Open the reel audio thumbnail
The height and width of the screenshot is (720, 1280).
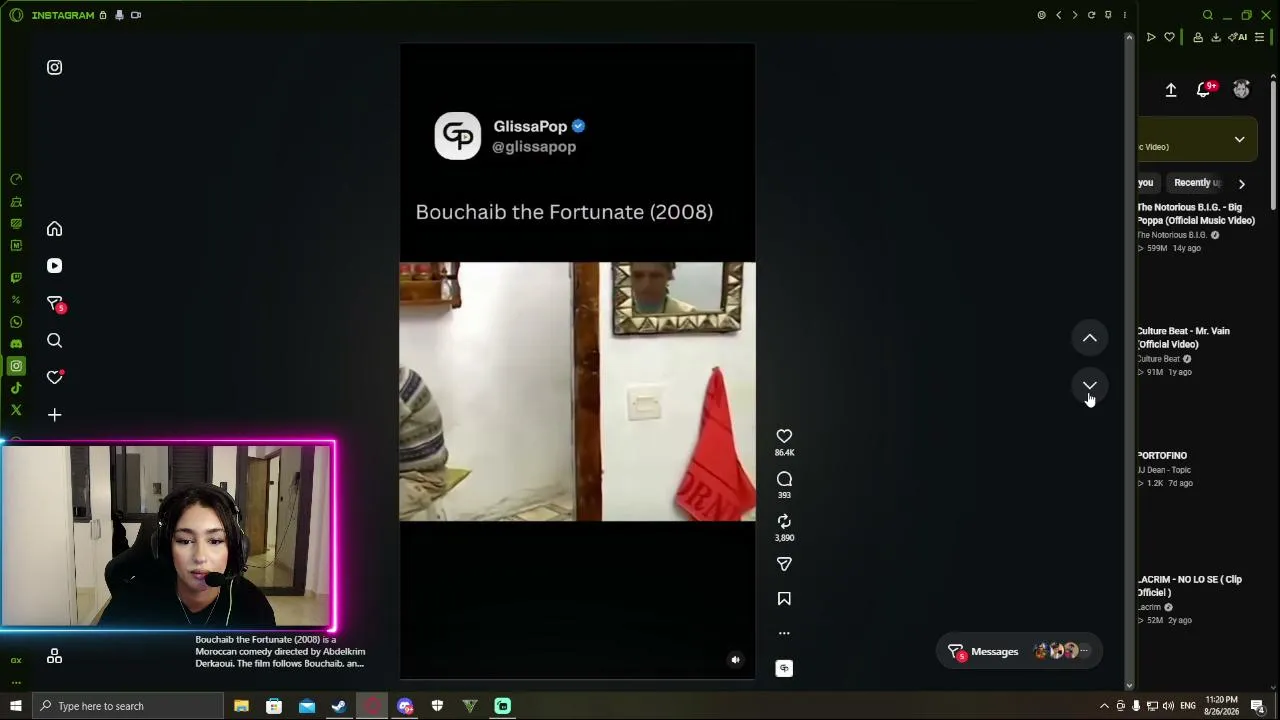pyautogui.click(x=784, y=668)
